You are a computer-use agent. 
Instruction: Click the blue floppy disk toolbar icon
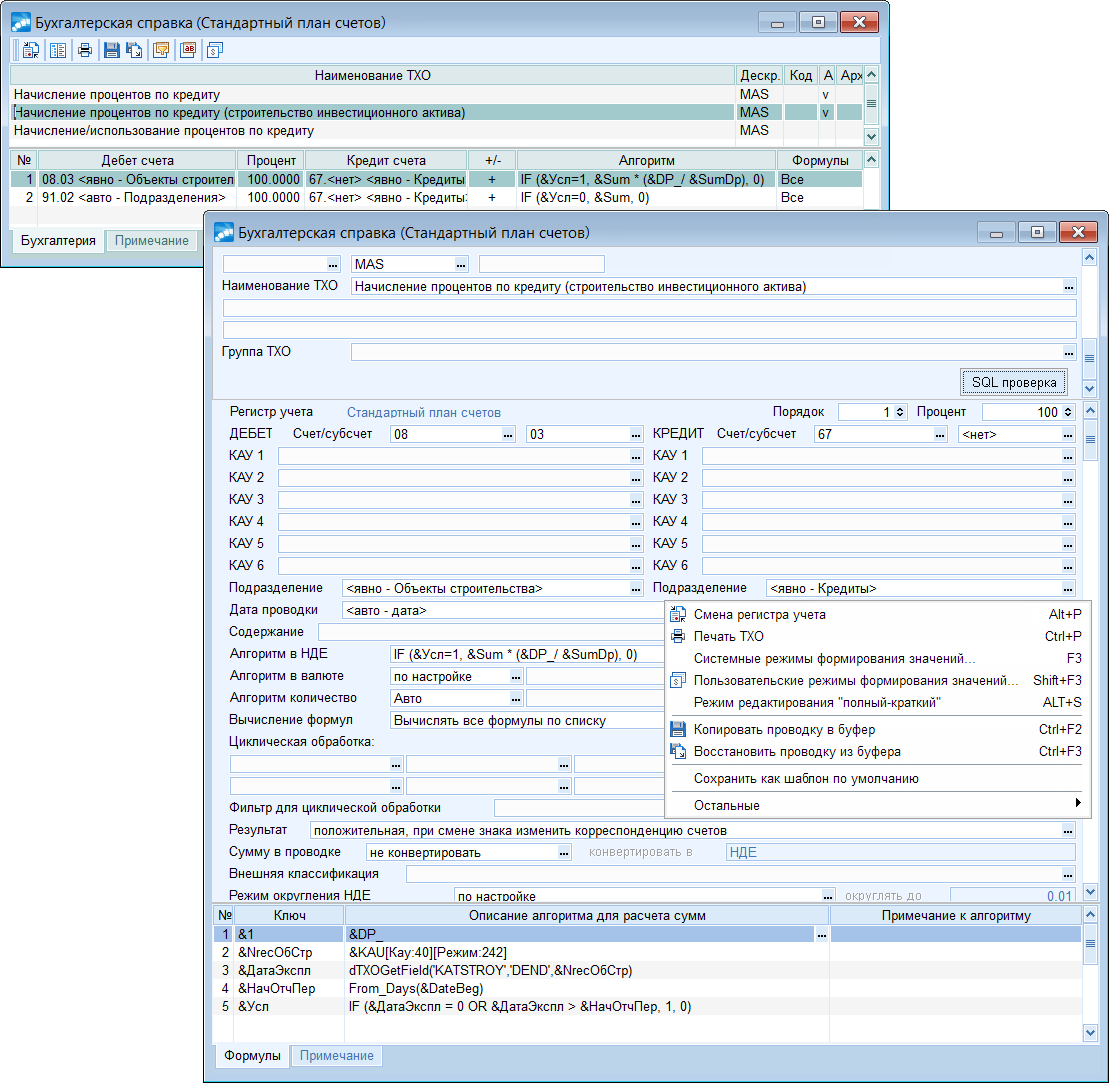111,50
